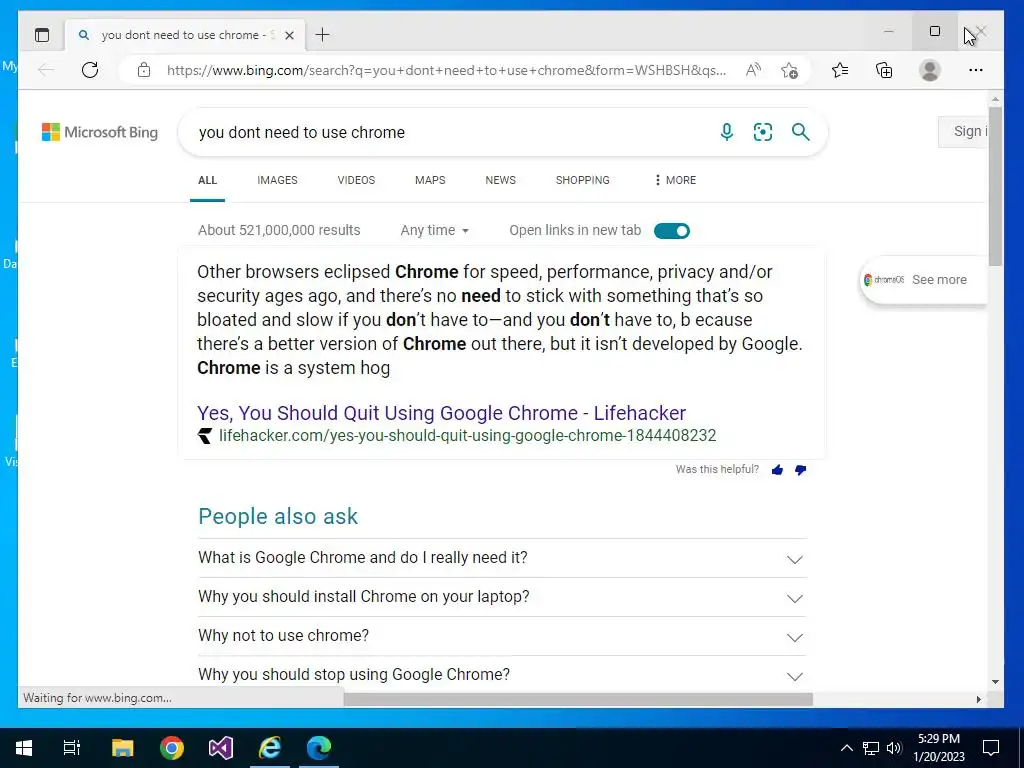Open Task View on the taskbar
The width and height of the screenshot is (1024, 768).
[x=72, y=748]
